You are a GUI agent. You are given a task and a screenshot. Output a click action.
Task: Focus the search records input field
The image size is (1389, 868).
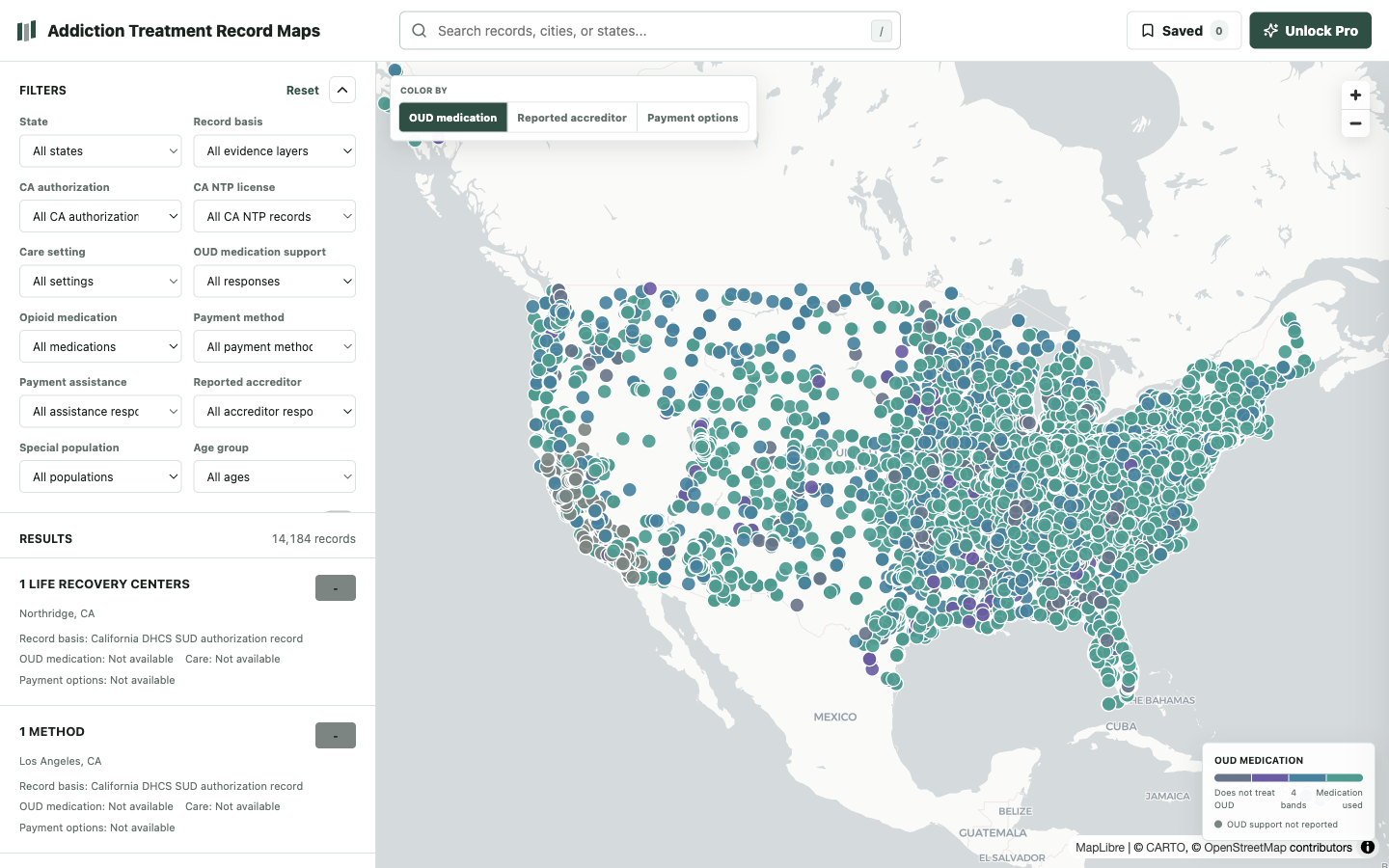[650, 31]
